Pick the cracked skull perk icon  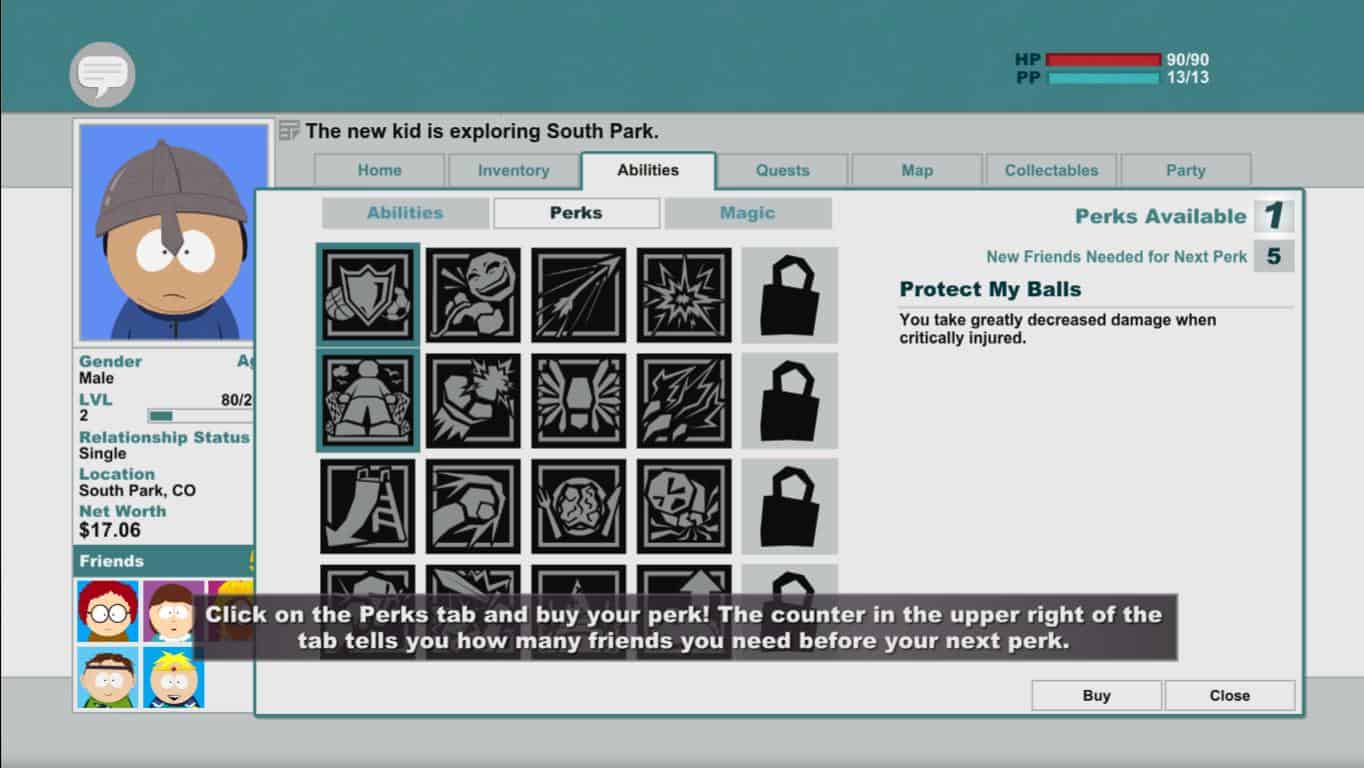coord(684,506)
